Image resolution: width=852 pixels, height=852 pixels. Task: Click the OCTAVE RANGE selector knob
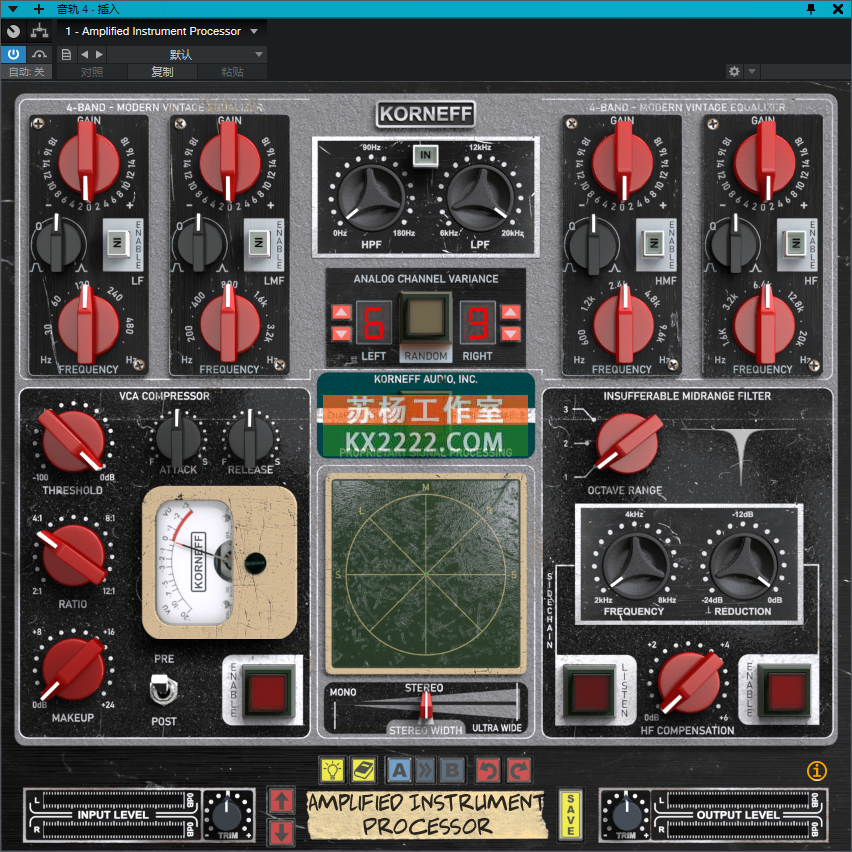pos(628,442)
